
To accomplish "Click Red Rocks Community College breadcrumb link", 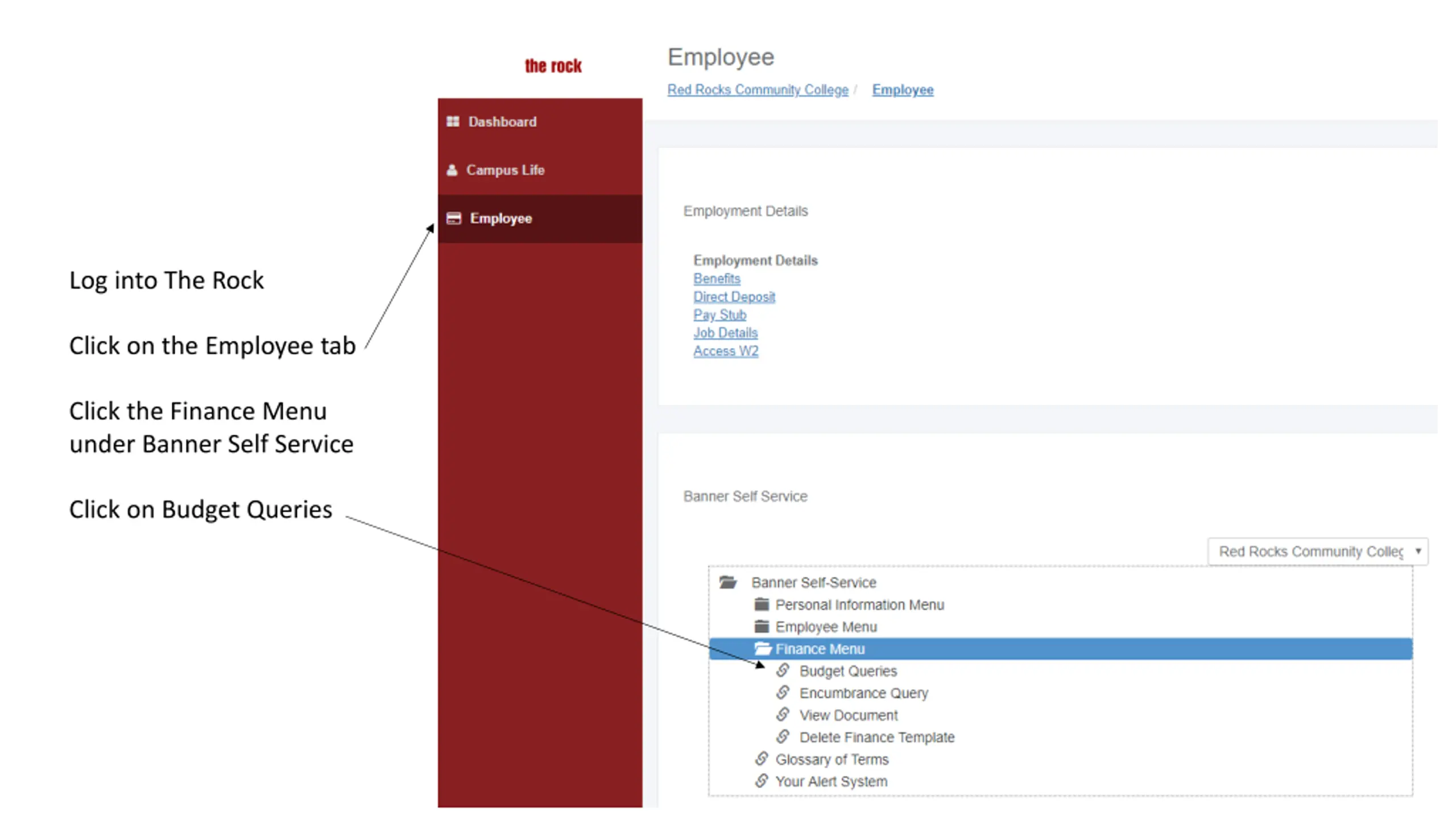I will [x=758, y=90].
